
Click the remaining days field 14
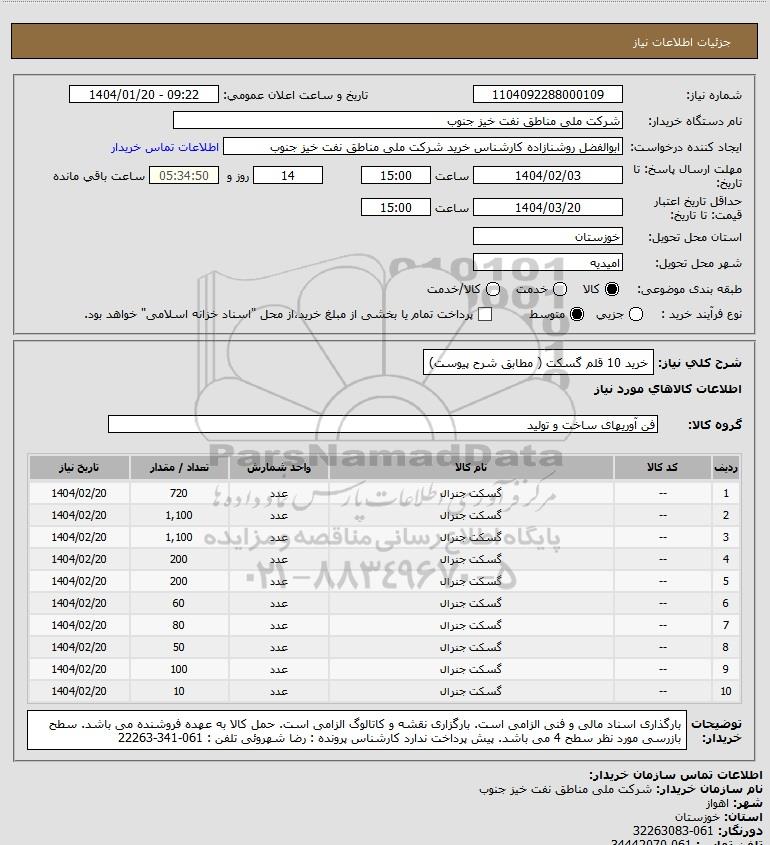coord(288,176)
